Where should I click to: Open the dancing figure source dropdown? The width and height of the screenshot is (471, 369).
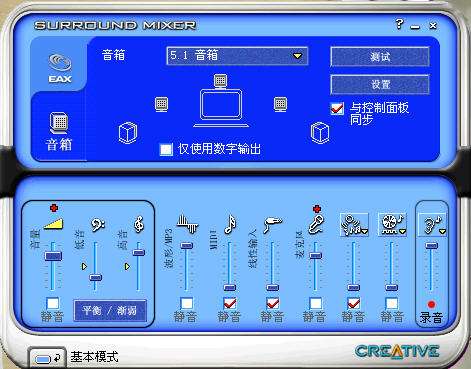coord(354,225)
